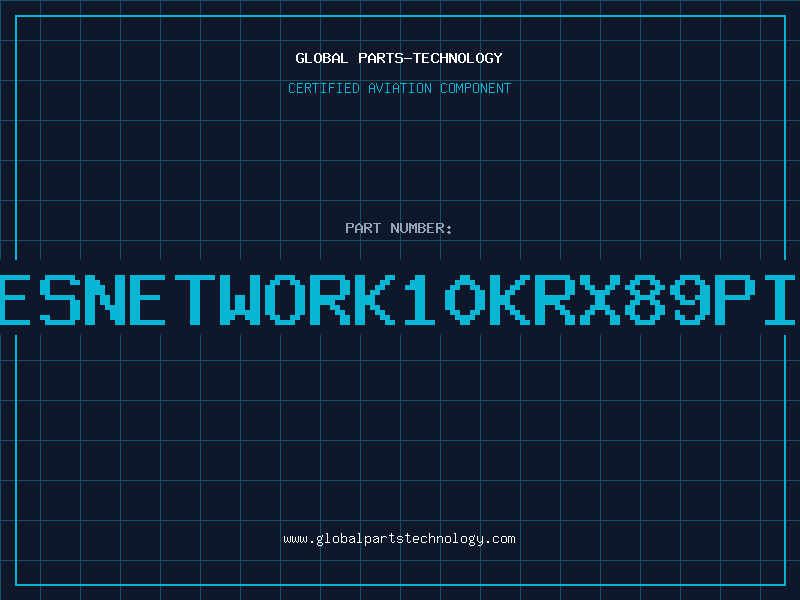Click the GLOBAL PARTS-TECHNOLOGY heading
This screenshot has width=800, height=600.
click(399, 58)
